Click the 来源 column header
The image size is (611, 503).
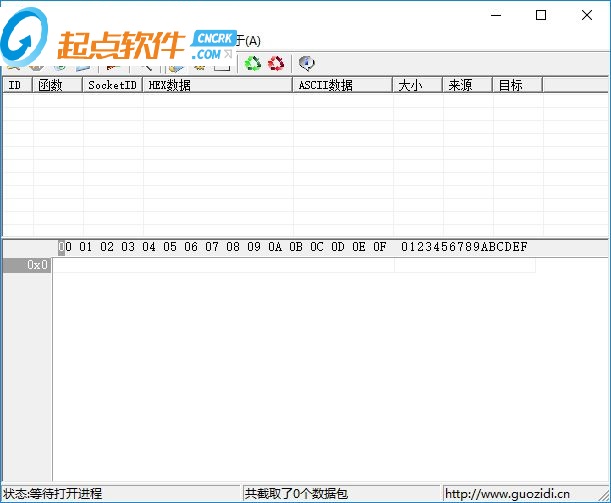[468, 85]
